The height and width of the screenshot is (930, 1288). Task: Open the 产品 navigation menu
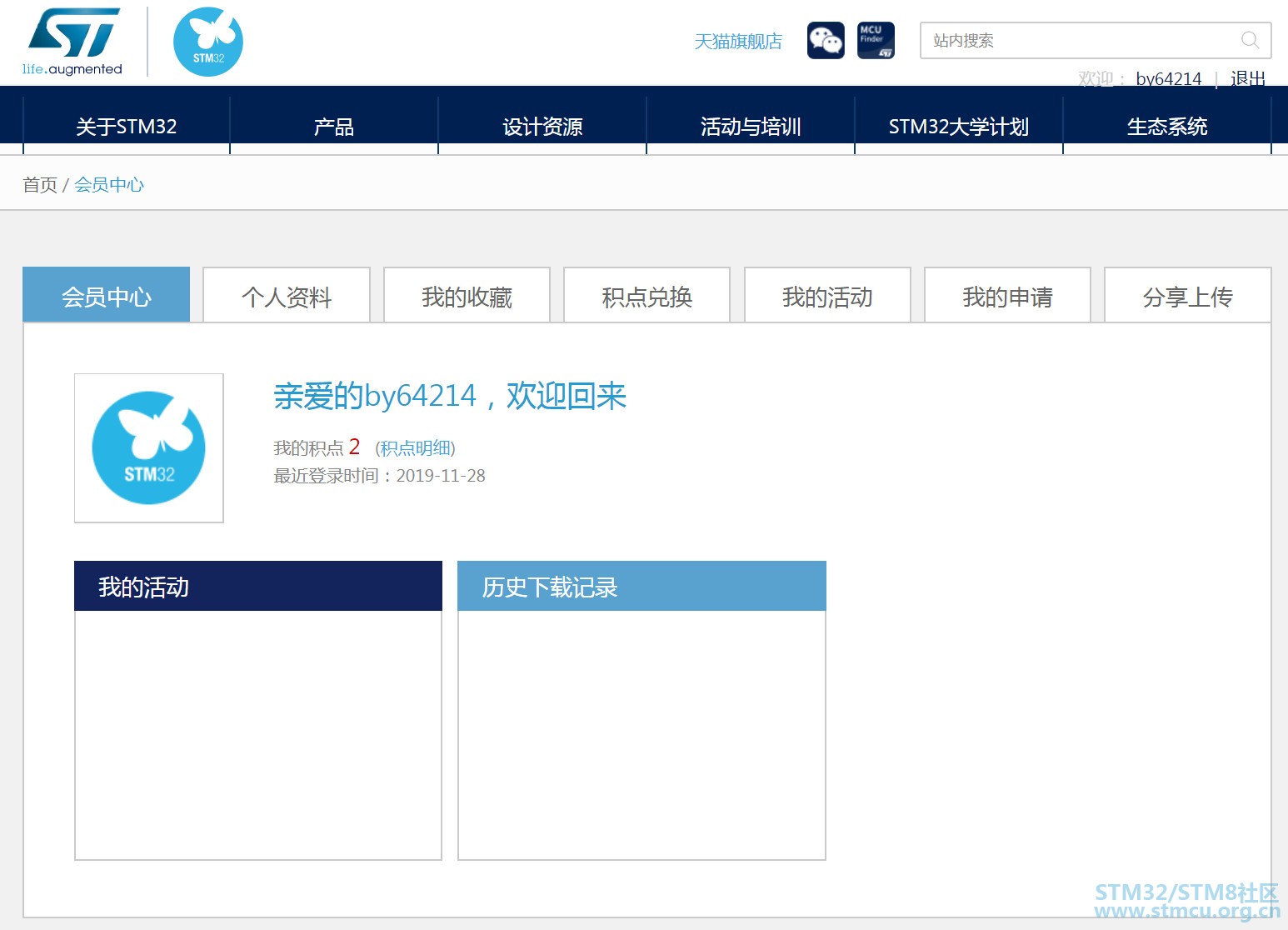[x=334, y=127]
